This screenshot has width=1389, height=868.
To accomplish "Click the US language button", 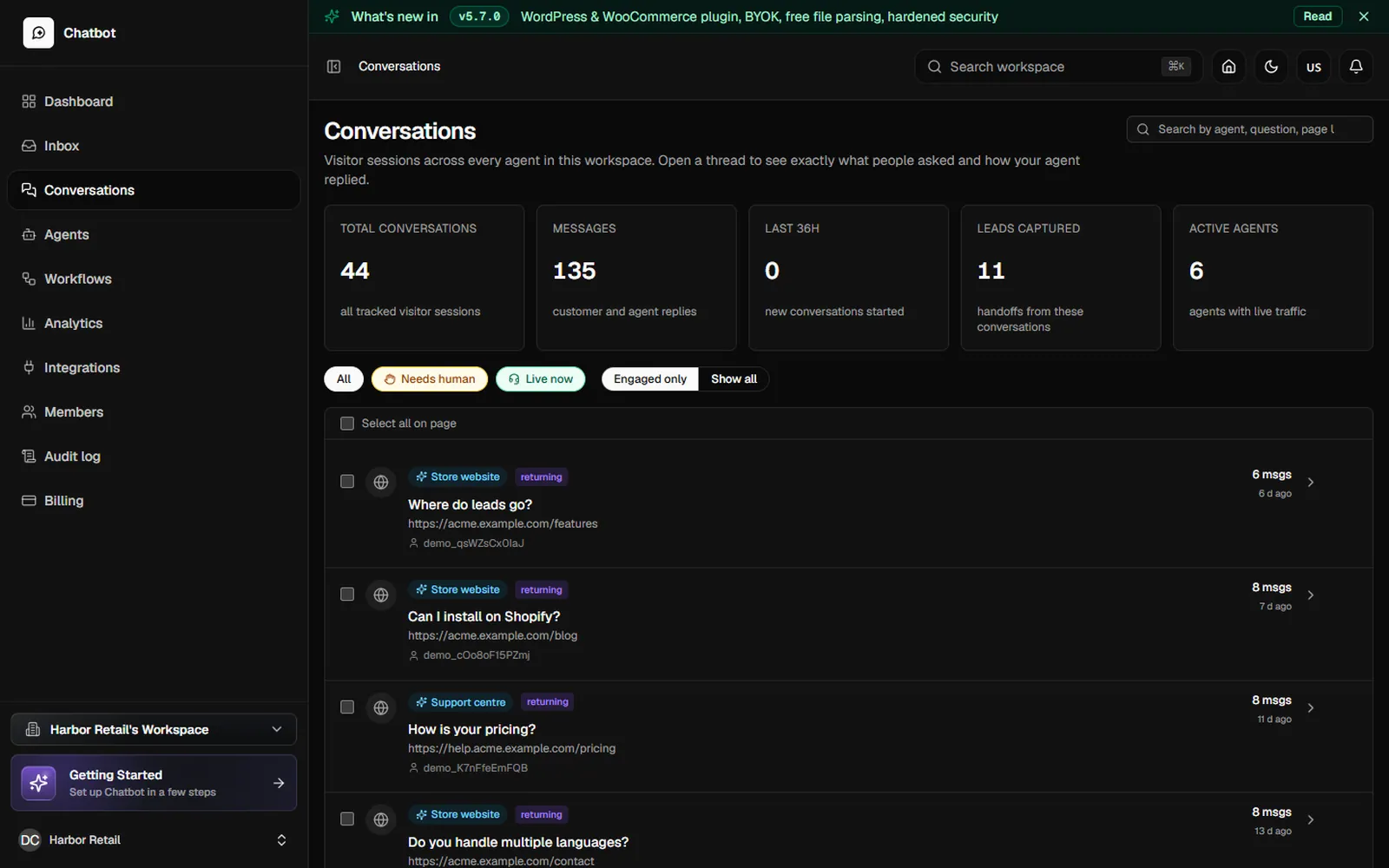I will pyautogui.click(x=1313, y=67).
